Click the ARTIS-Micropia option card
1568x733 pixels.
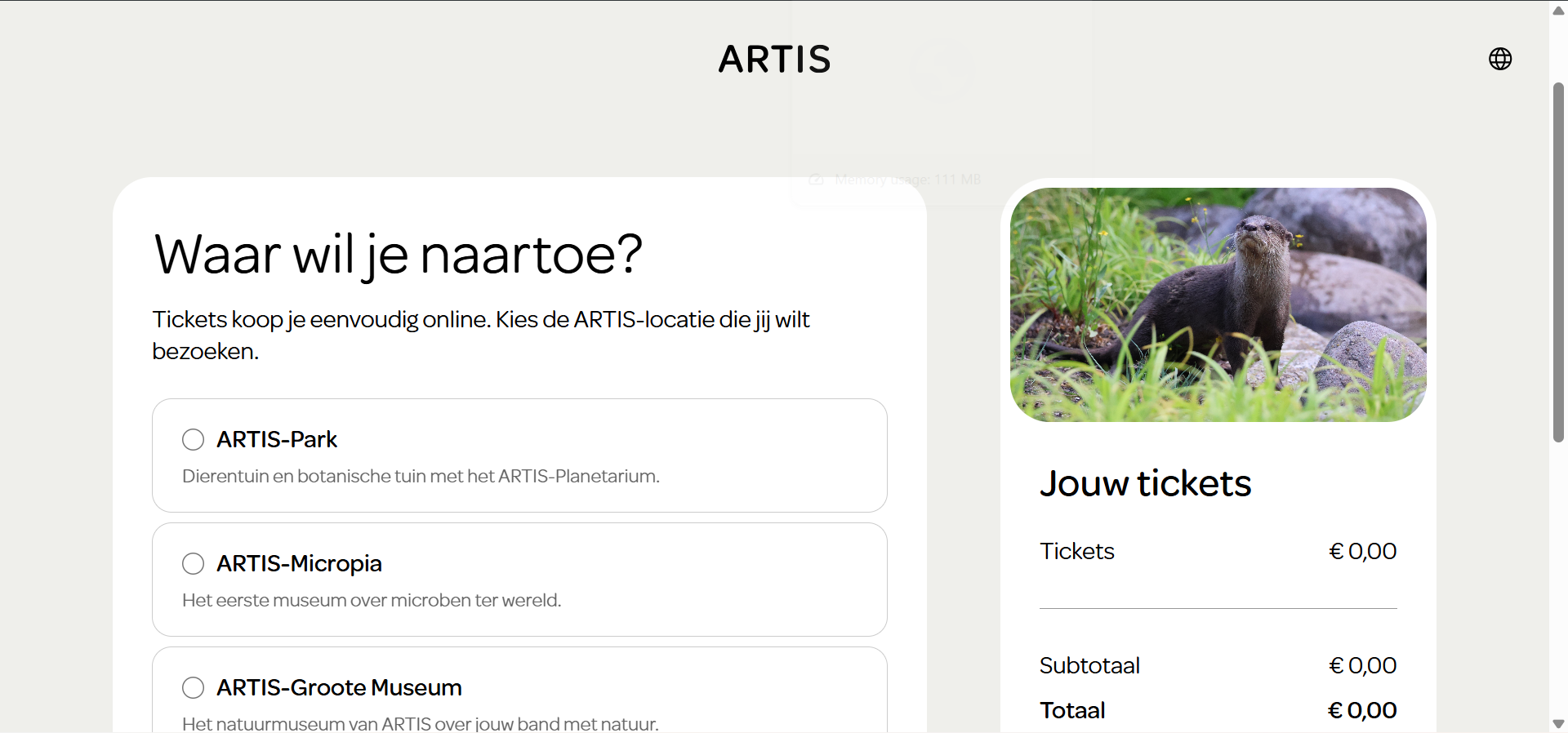[x=519, y=580]
